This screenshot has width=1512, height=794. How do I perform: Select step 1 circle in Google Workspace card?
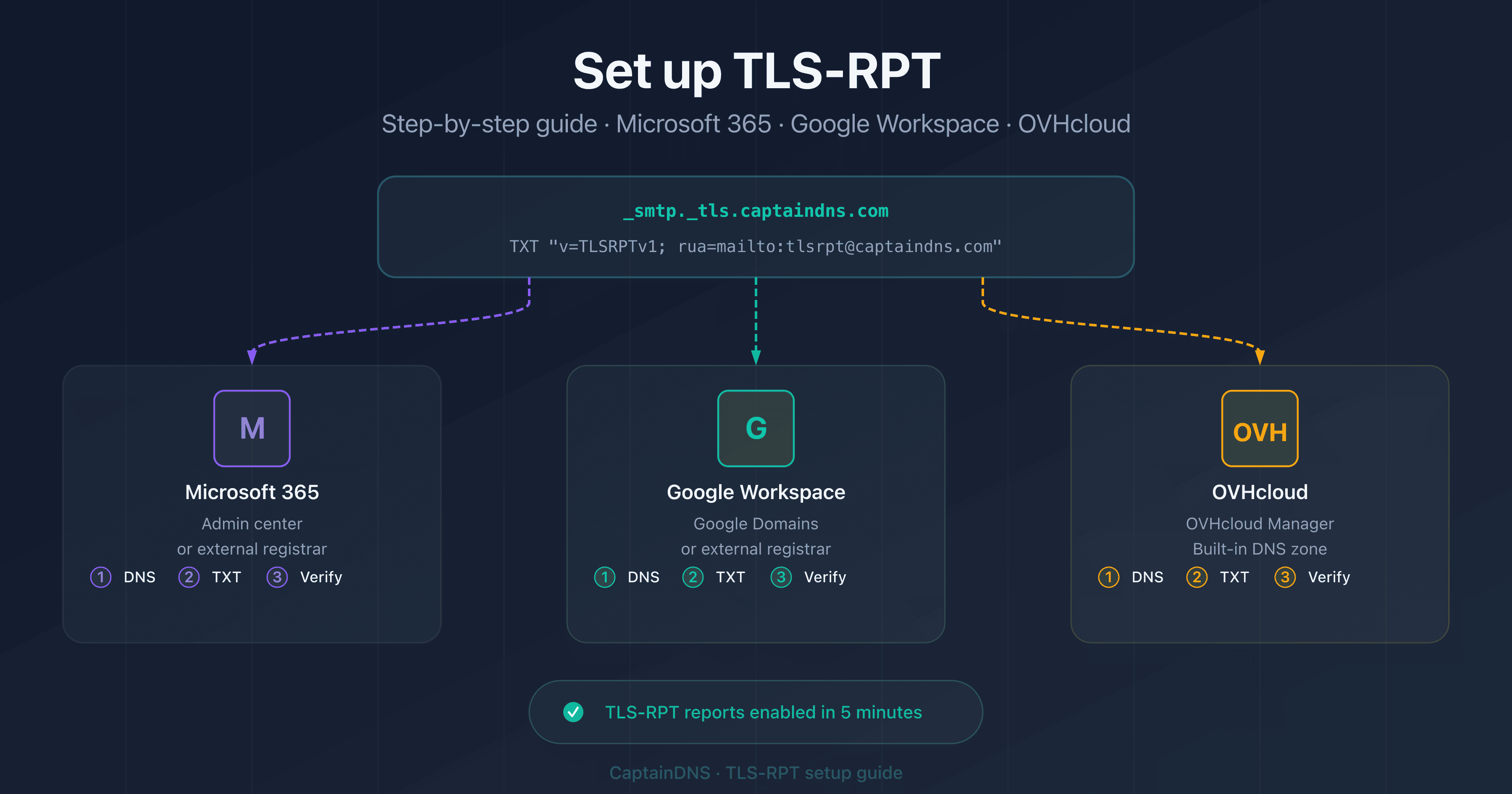pyautogui.click(x=604, y=577)
